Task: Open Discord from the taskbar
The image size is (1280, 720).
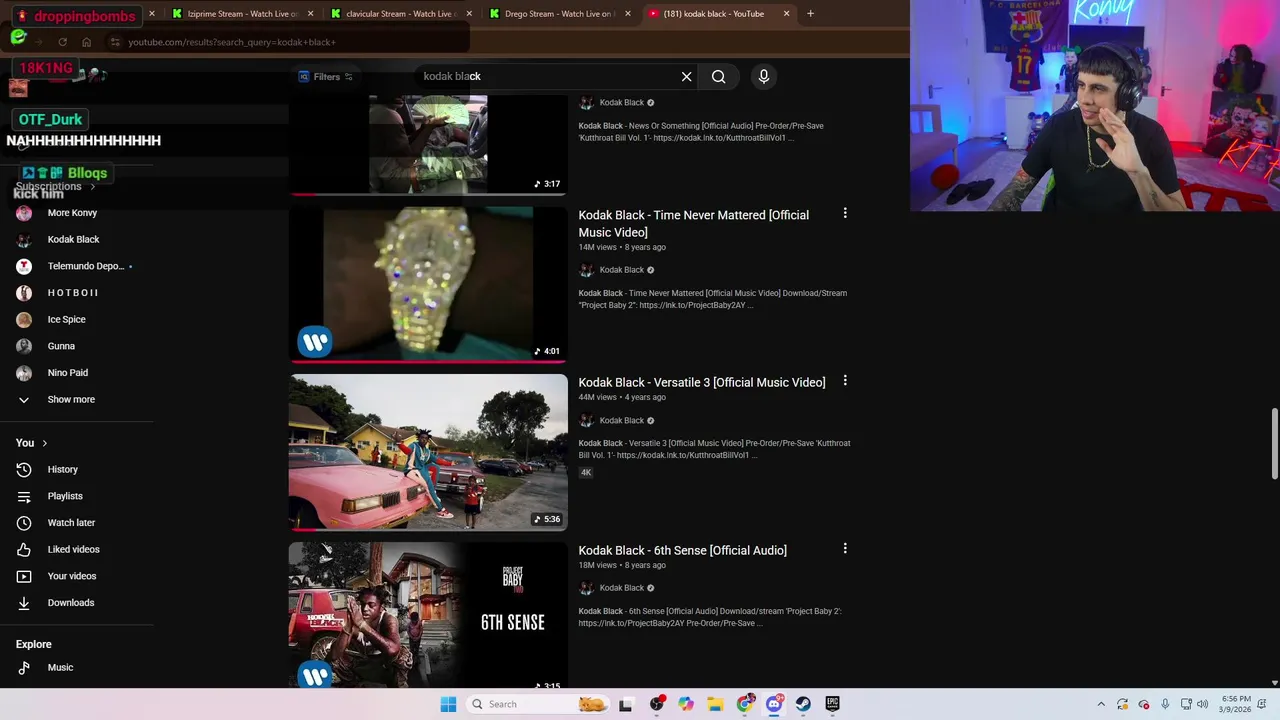Action: (774, 704)
